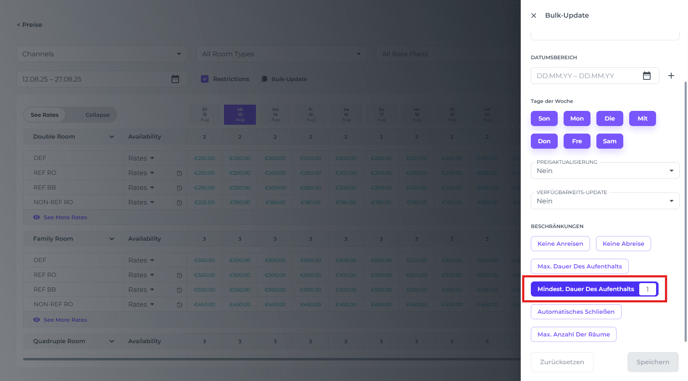The width and height of the screenshot is (688, 381).
Task: Enable Keine Anreisen restriction
Action: point(560,244)
